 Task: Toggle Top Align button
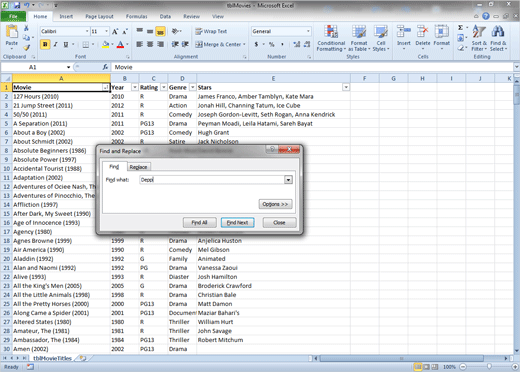click(x=140, y=31)
